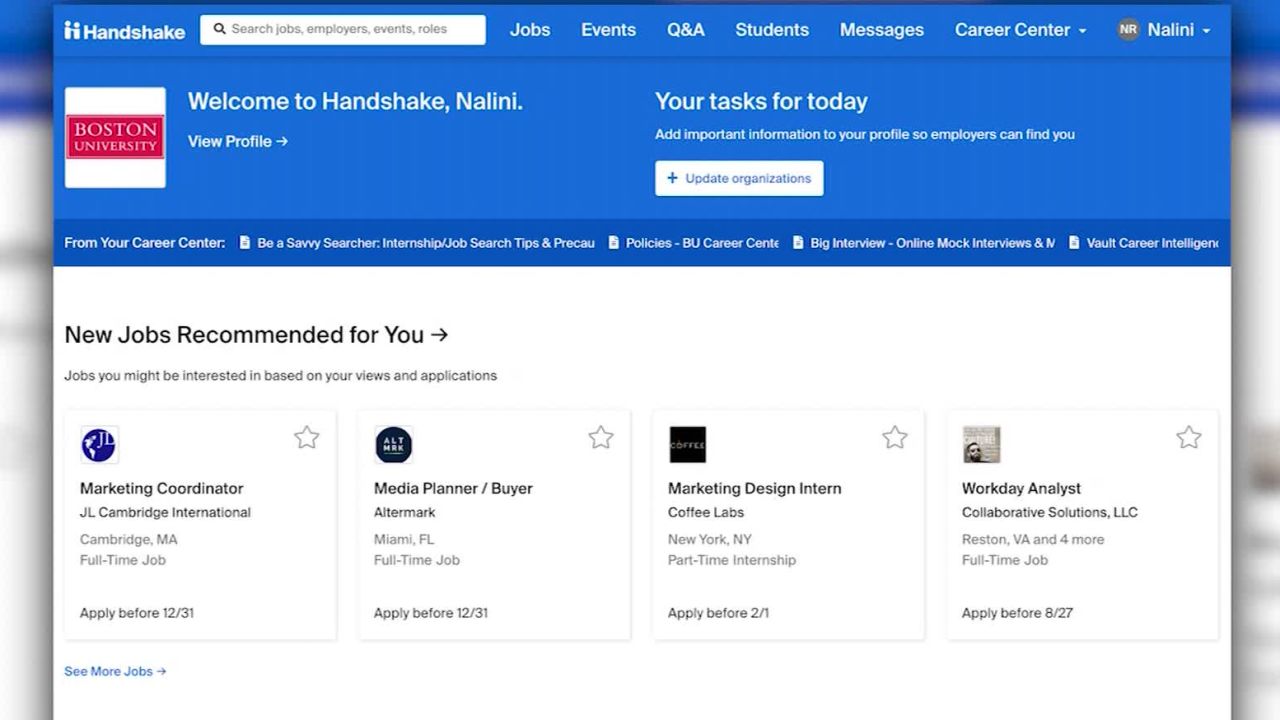Click JL Cambridge International employer name
The image size is (1280, 720).
165,512
